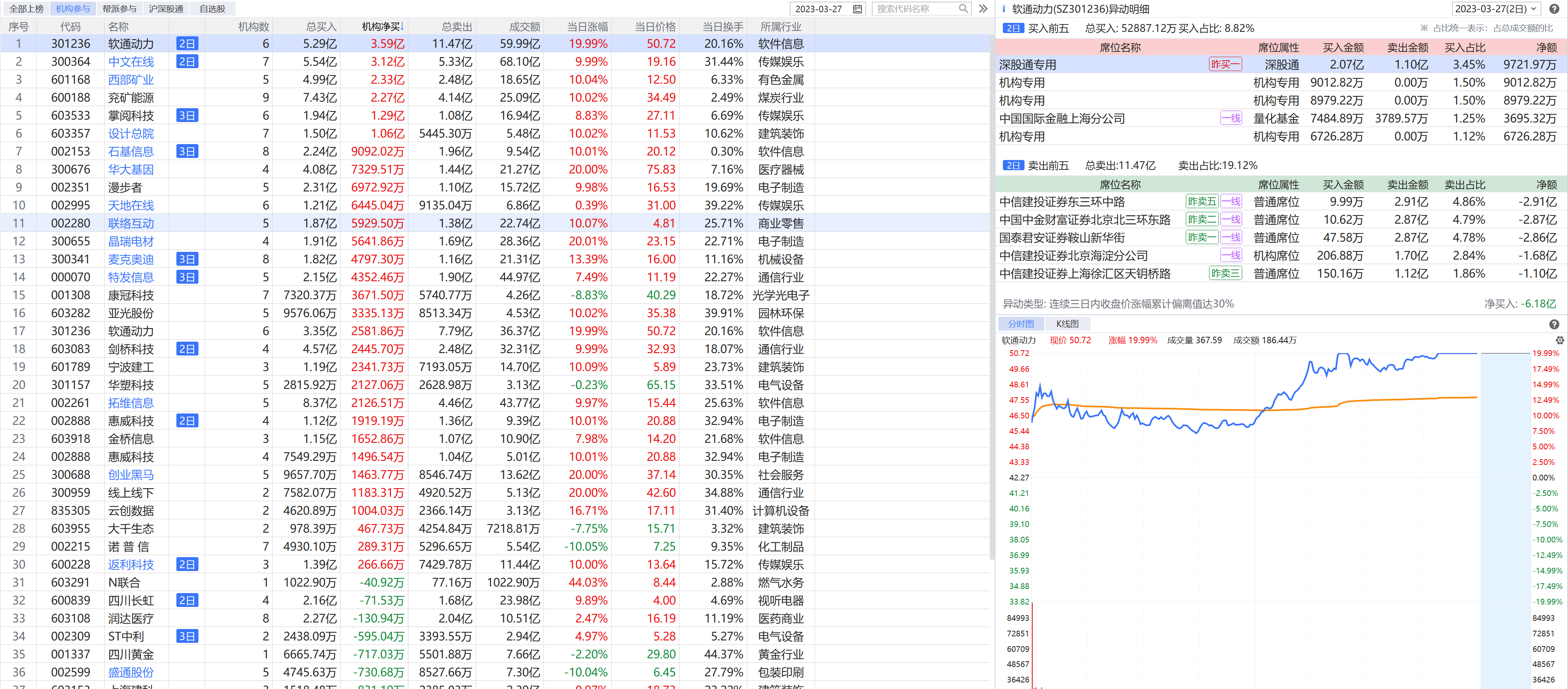Open stock link 西部矿业
1568x689 pixels.
pyautogui.click(x=131, y=80)
